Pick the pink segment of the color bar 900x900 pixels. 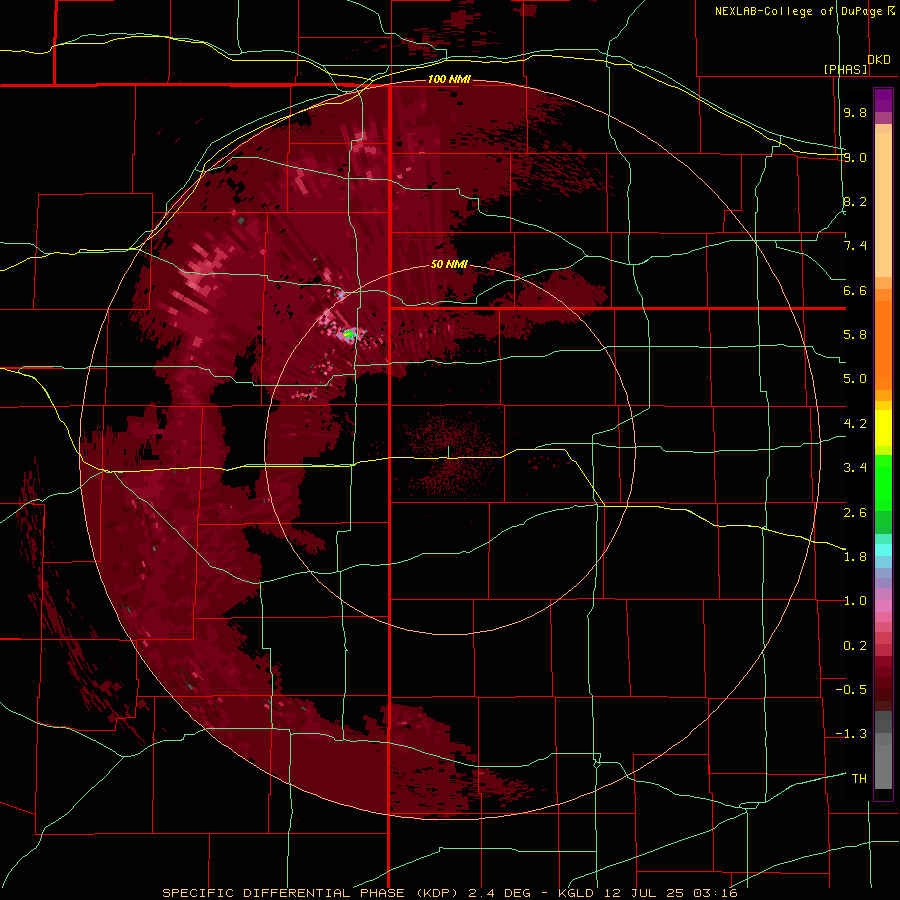(883, 606)
